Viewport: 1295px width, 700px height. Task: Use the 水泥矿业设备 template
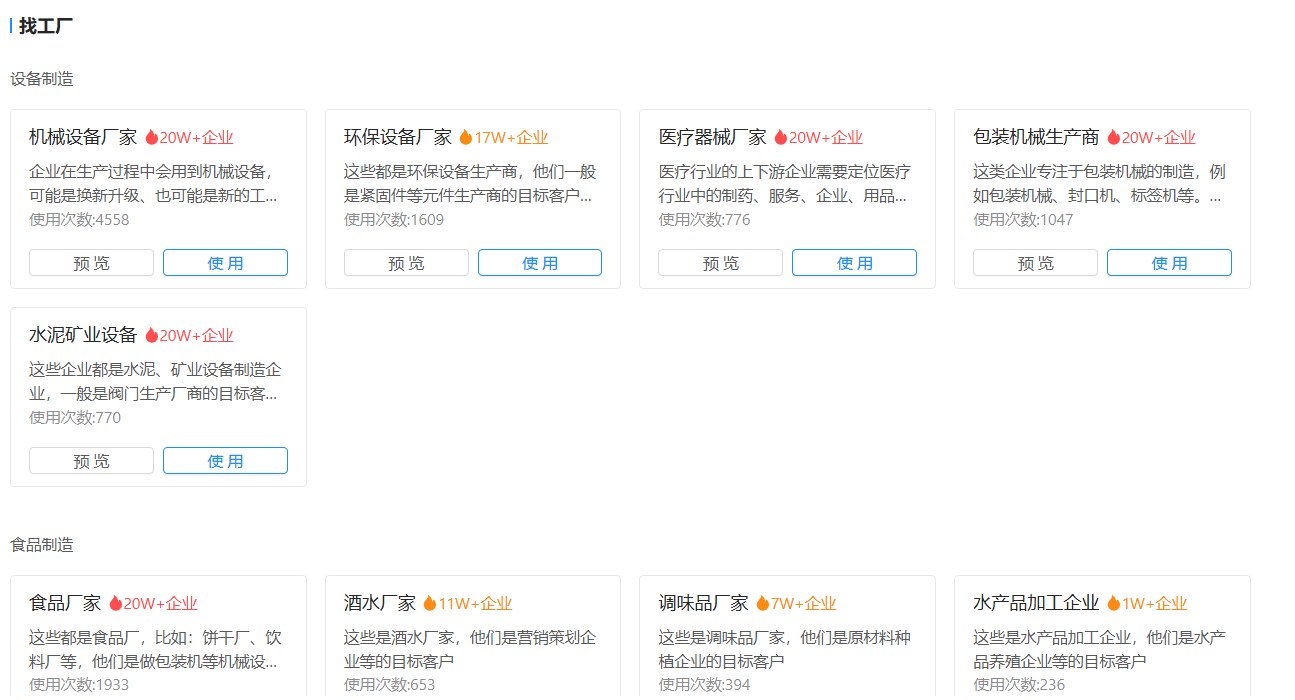(x=225, y=461)
